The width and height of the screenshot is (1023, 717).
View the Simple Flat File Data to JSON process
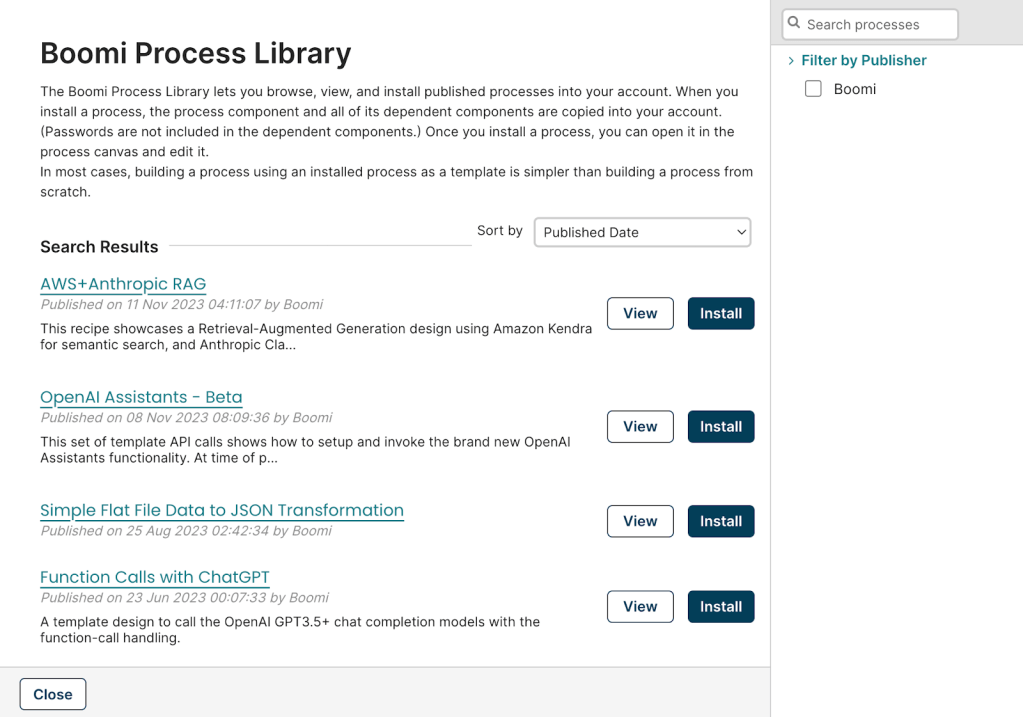639,521
